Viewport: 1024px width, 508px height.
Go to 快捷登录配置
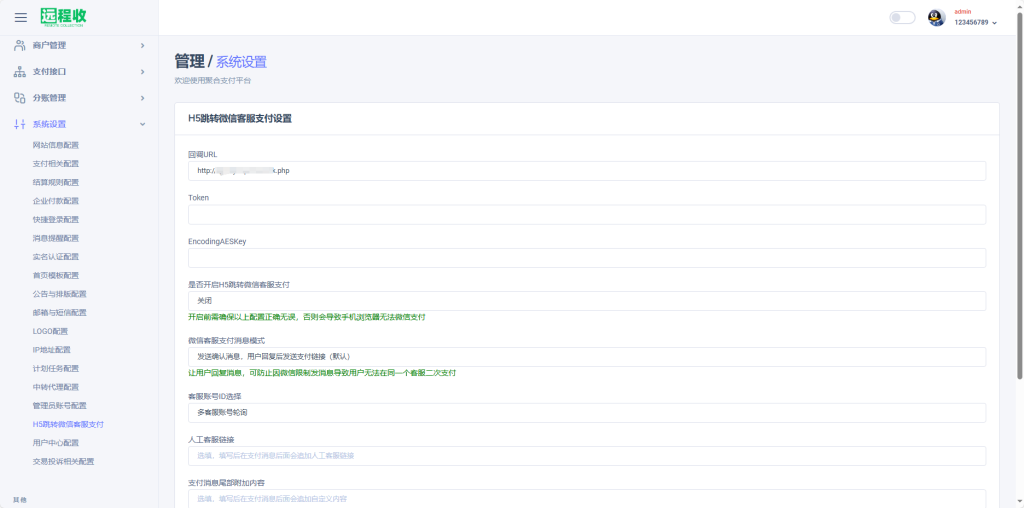[56, 219]
